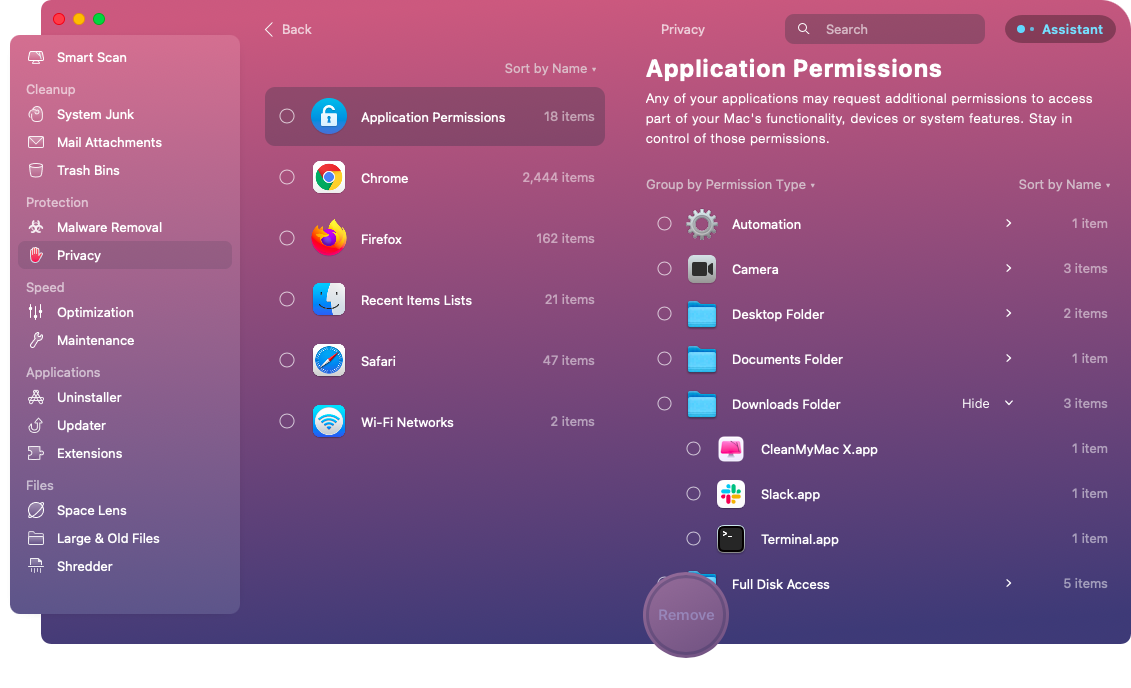This screenshot has width=1131, height=688.
Task: Click the Desktop Folder blue folder icon
Action: point(702,314)
